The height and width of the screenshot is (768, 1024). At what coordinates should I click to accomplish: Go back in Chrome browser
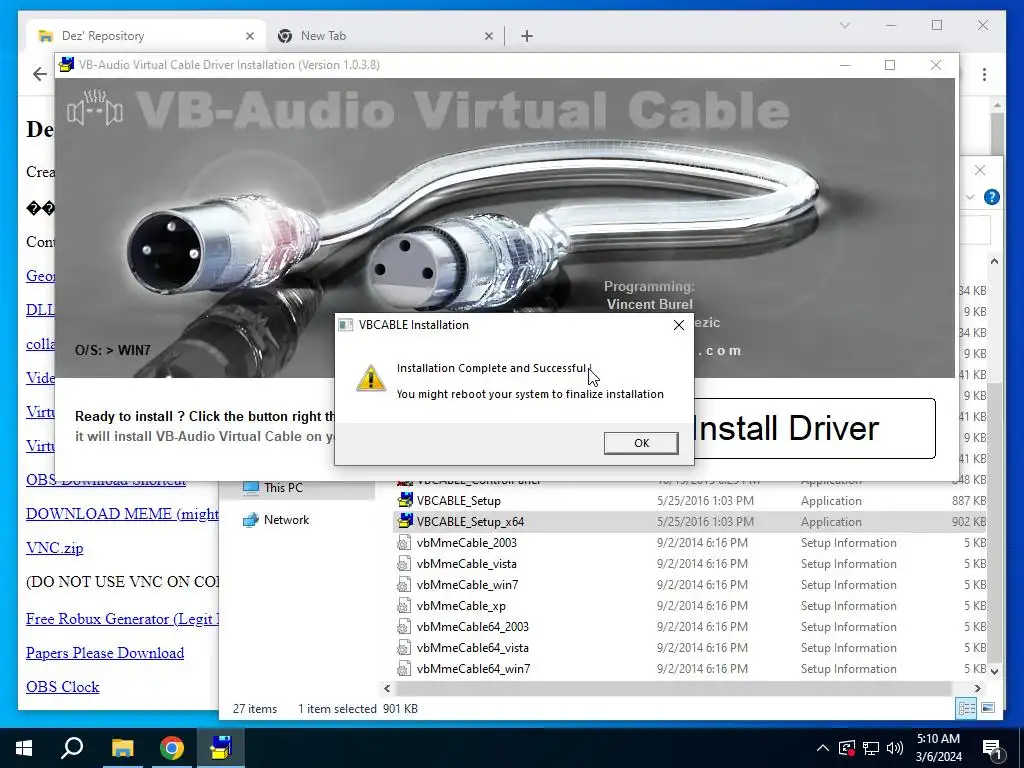click(x=40, y=74)
